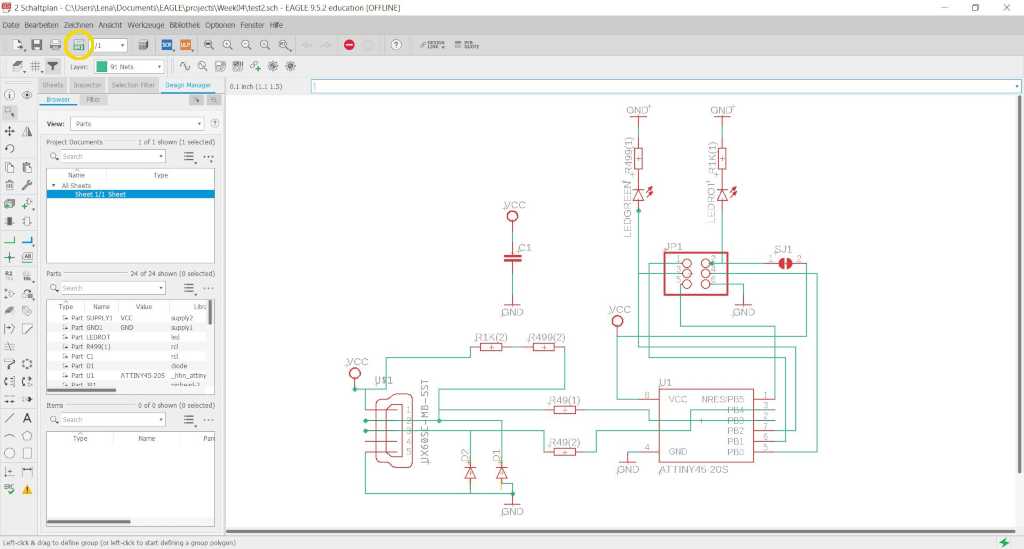Open the Bearbeiten menu
Image resolution: width=1024 pixels, height=549 pixels.
pyautogui.click(x=41, y=25)
